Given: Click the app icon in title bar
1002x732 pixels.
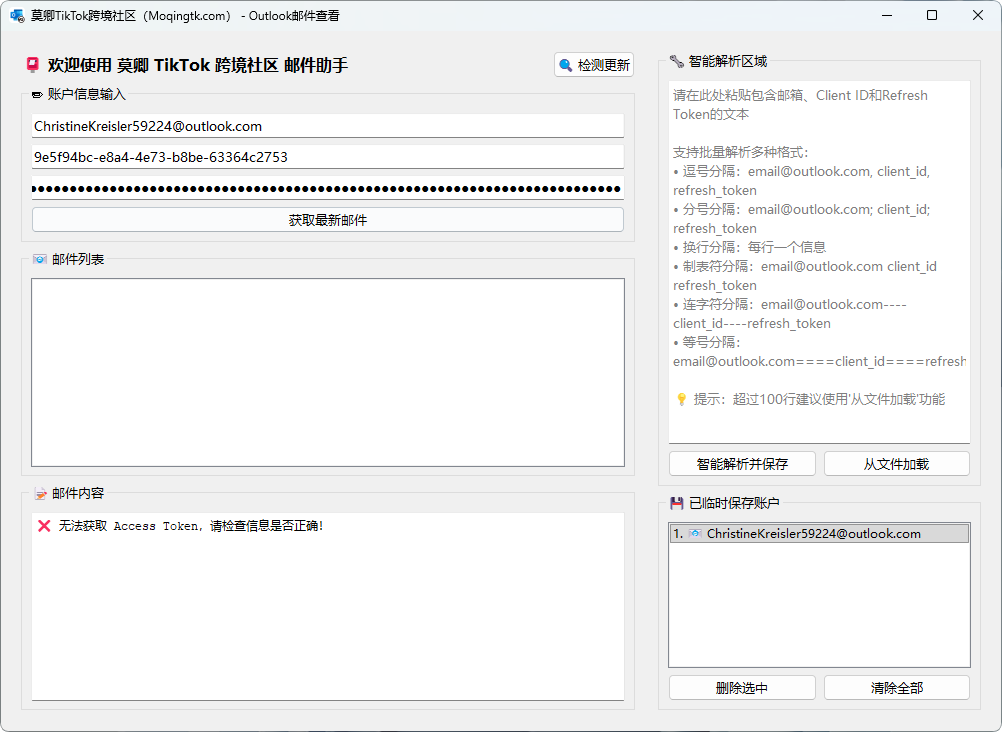Looking at the screenshot, I should click(17, 15).
